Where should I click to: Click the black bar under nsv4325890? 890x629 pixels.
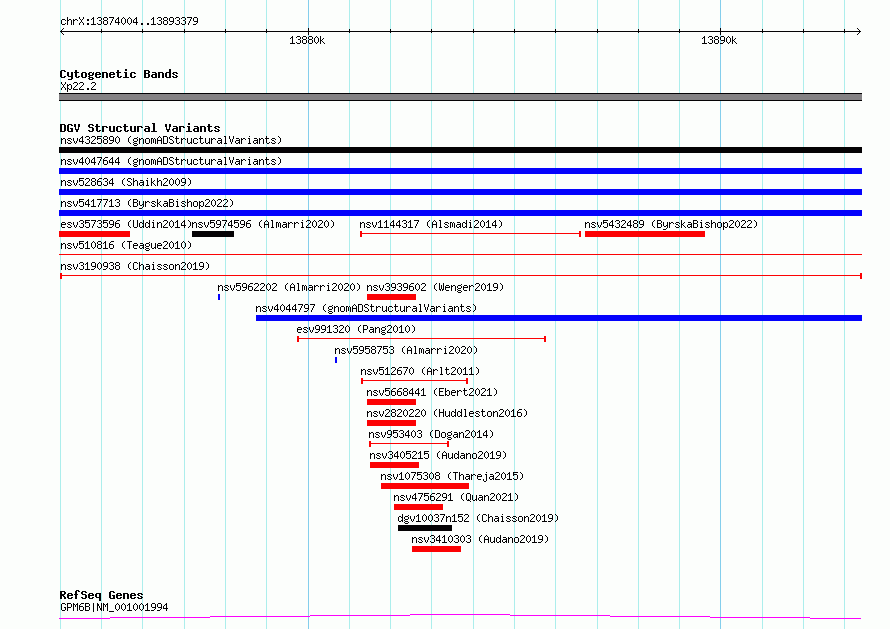[460, 150]
